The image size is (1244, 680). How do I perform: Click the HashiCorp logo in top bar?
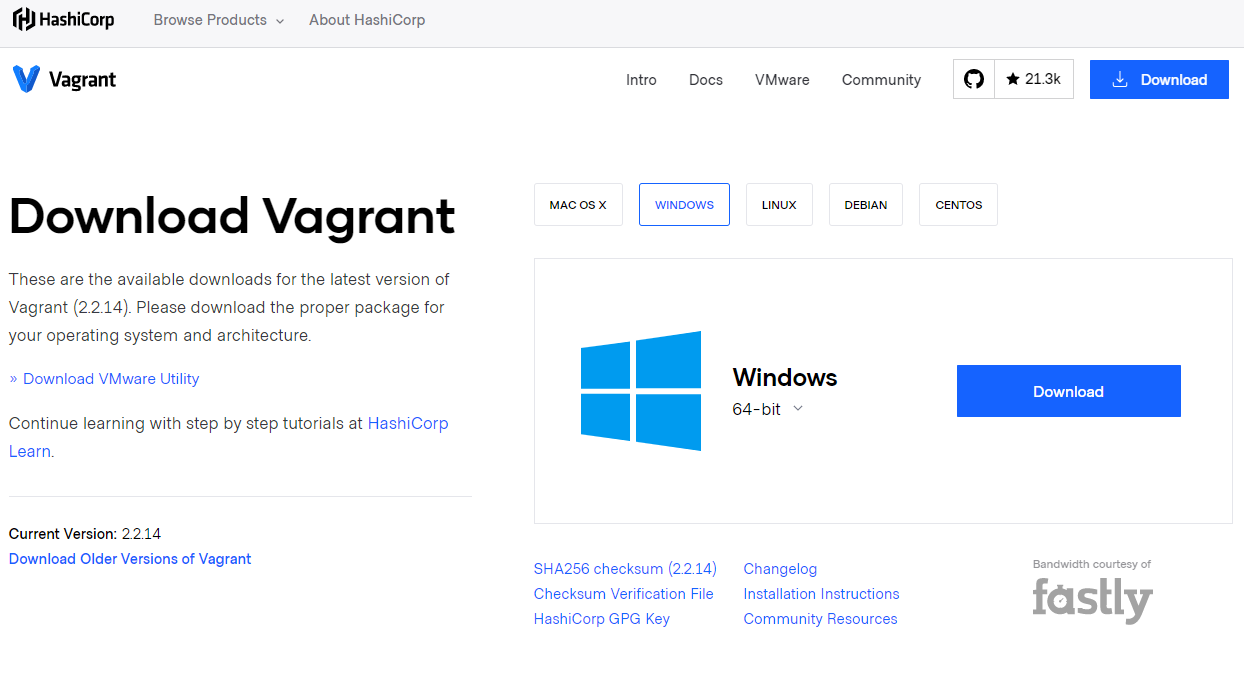63,20
